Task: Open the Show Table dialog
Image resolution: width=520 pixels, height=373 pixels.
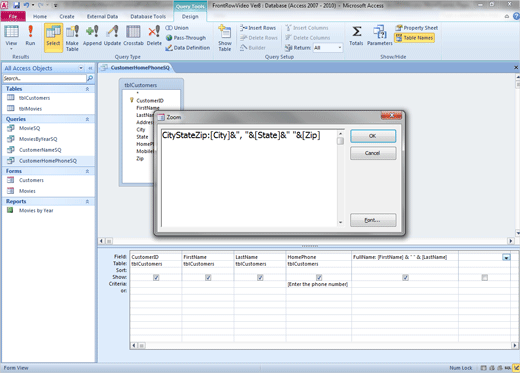Action: pyautogui.click(x=225, y=38)
